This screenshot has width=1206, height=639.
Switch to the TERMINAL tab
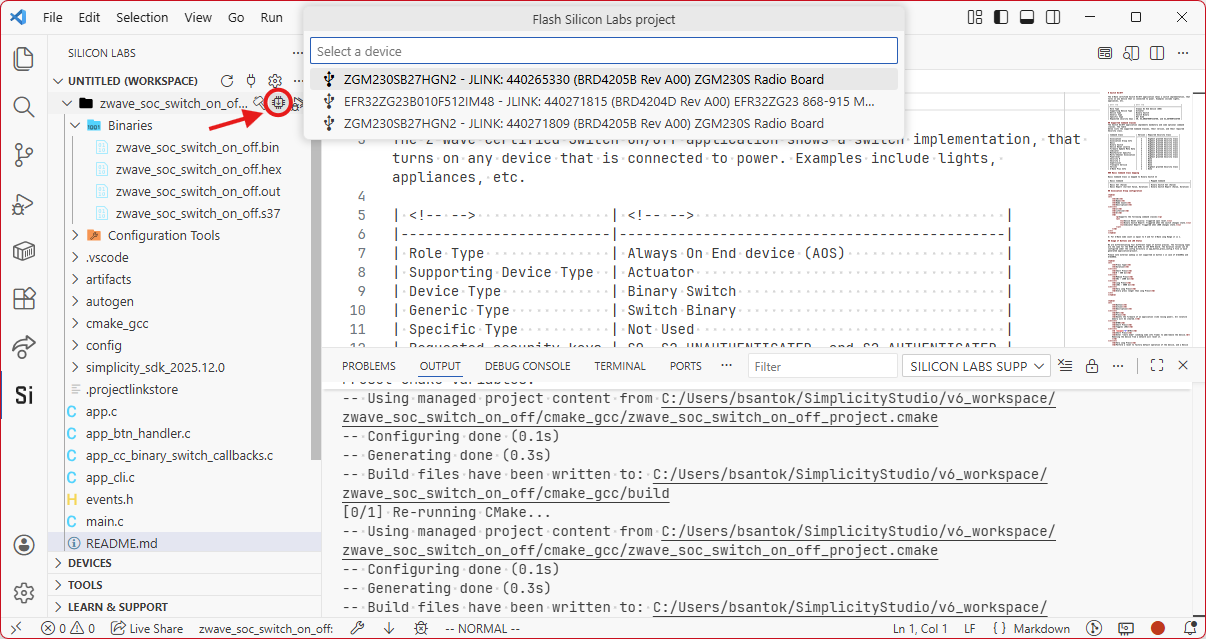point(620,366)
